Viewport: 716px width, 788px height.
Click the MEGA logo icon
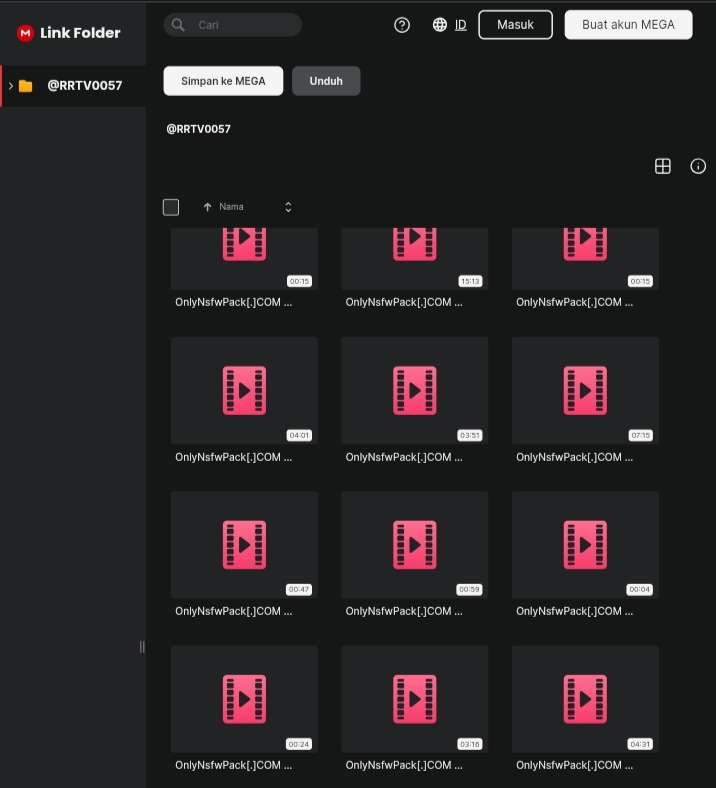[25, 33]
